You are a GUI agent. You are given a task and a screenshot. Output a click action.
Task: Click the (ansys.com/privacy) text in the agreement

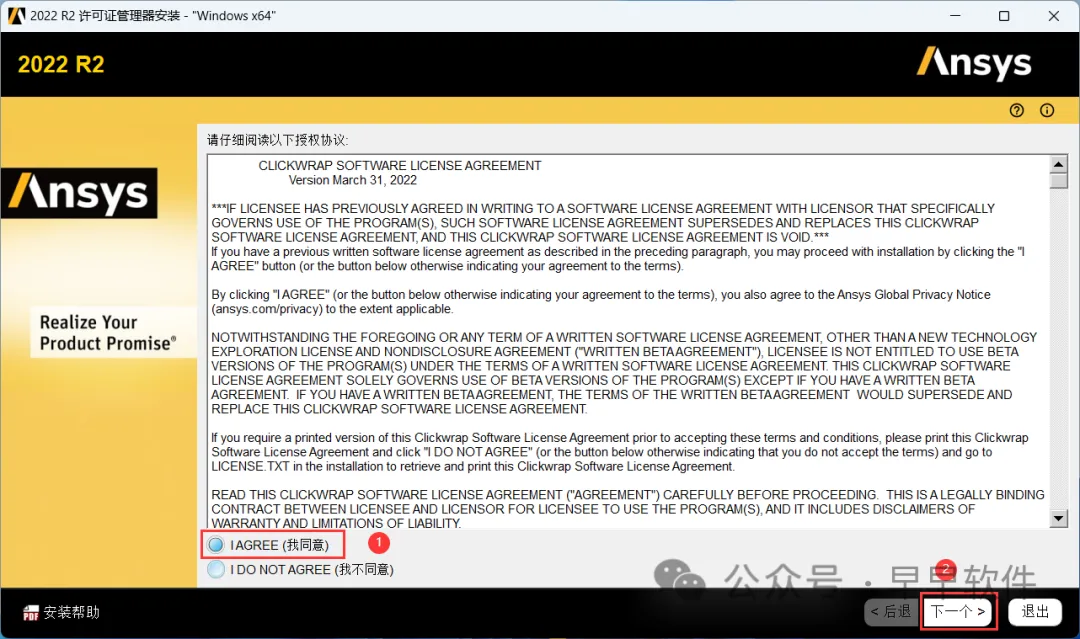pyautogui.click(x=267, y=309)
